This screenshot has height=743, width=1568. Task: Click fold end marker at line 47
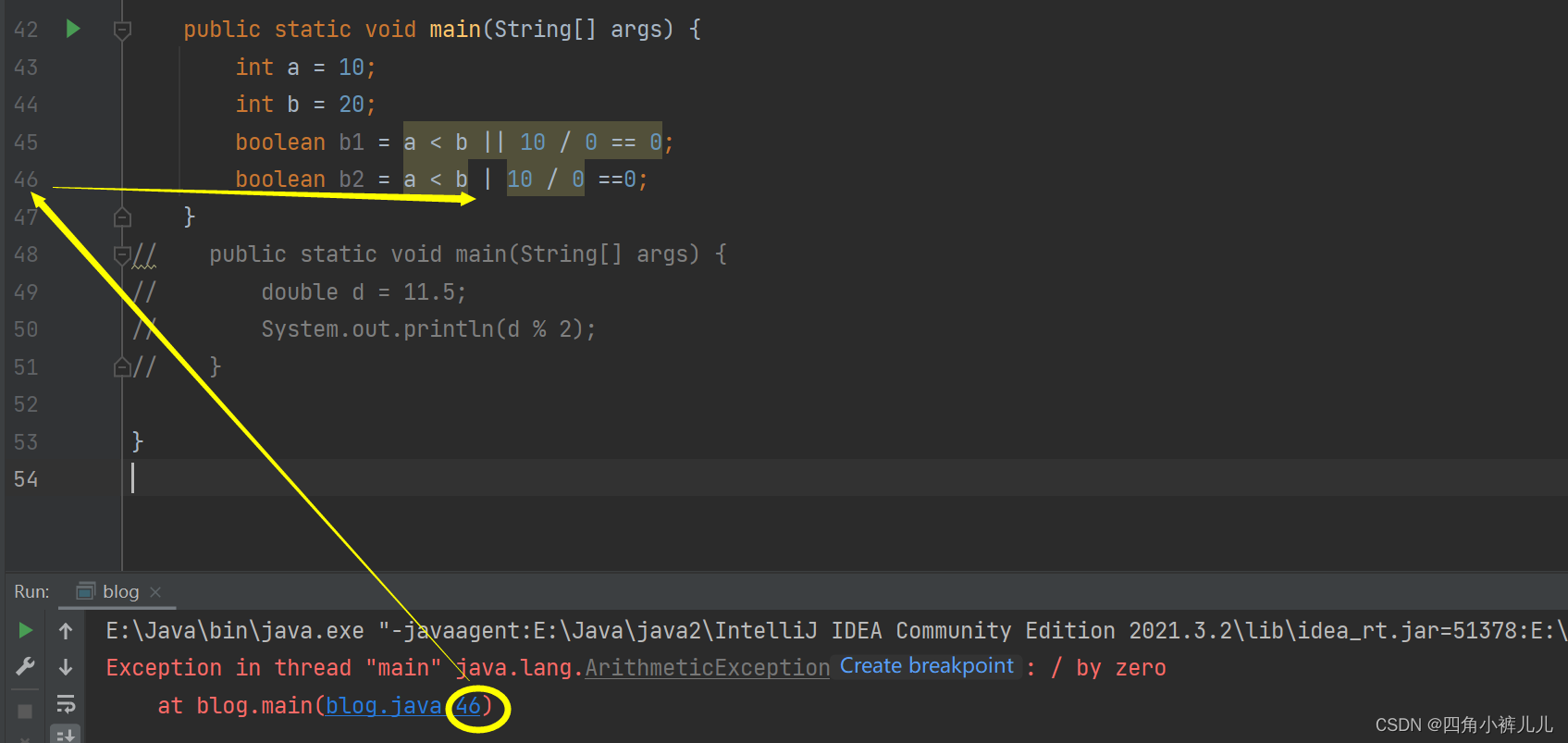point(122,217)
